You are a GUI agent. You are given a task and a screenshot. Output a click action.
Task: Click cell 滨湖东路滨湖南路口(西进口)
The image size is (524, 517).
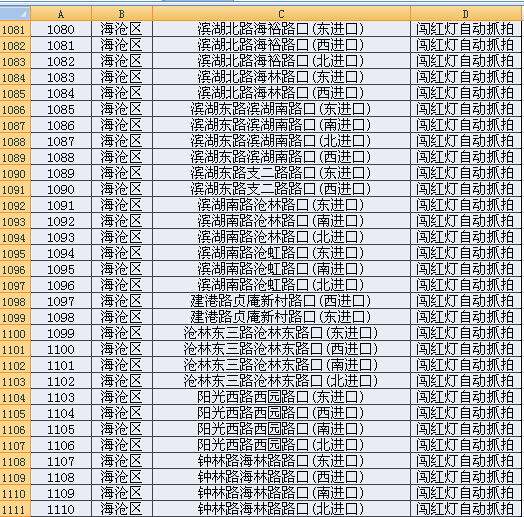281,157
